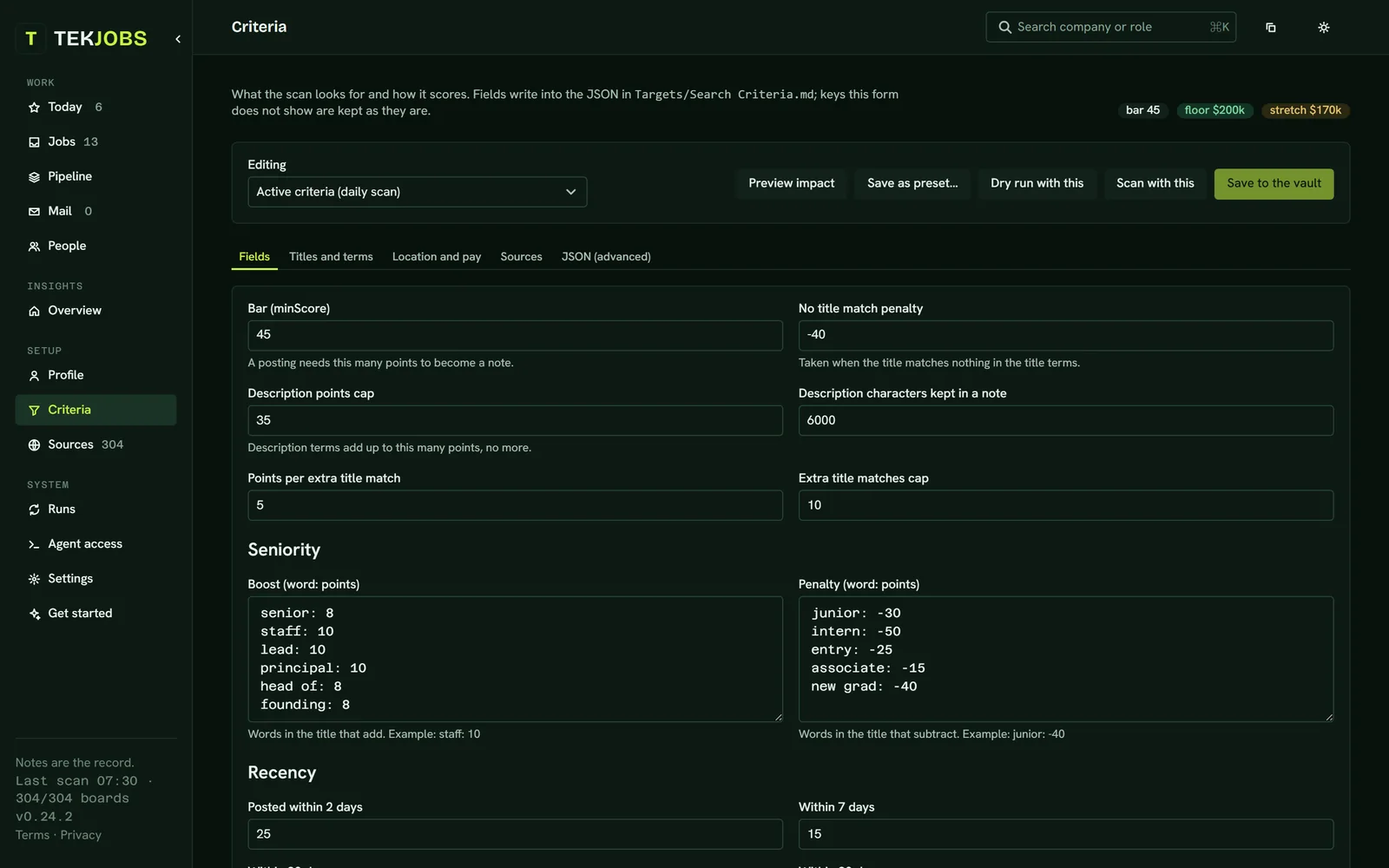
Task: Click the Runs refresh icon
Action: coord(34,510)
